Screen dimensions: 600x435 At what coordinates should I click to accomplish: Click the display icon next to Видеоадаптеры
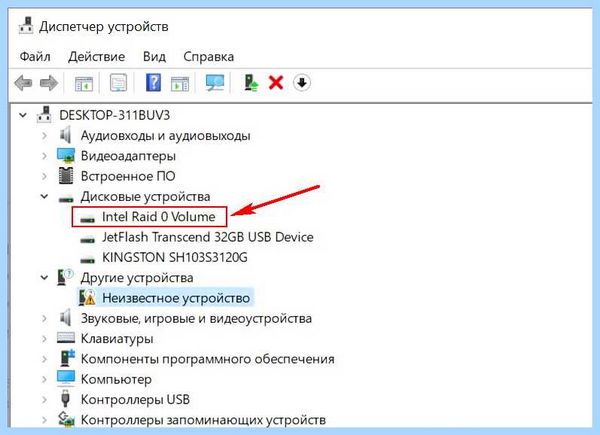click(x=66, y=155)
